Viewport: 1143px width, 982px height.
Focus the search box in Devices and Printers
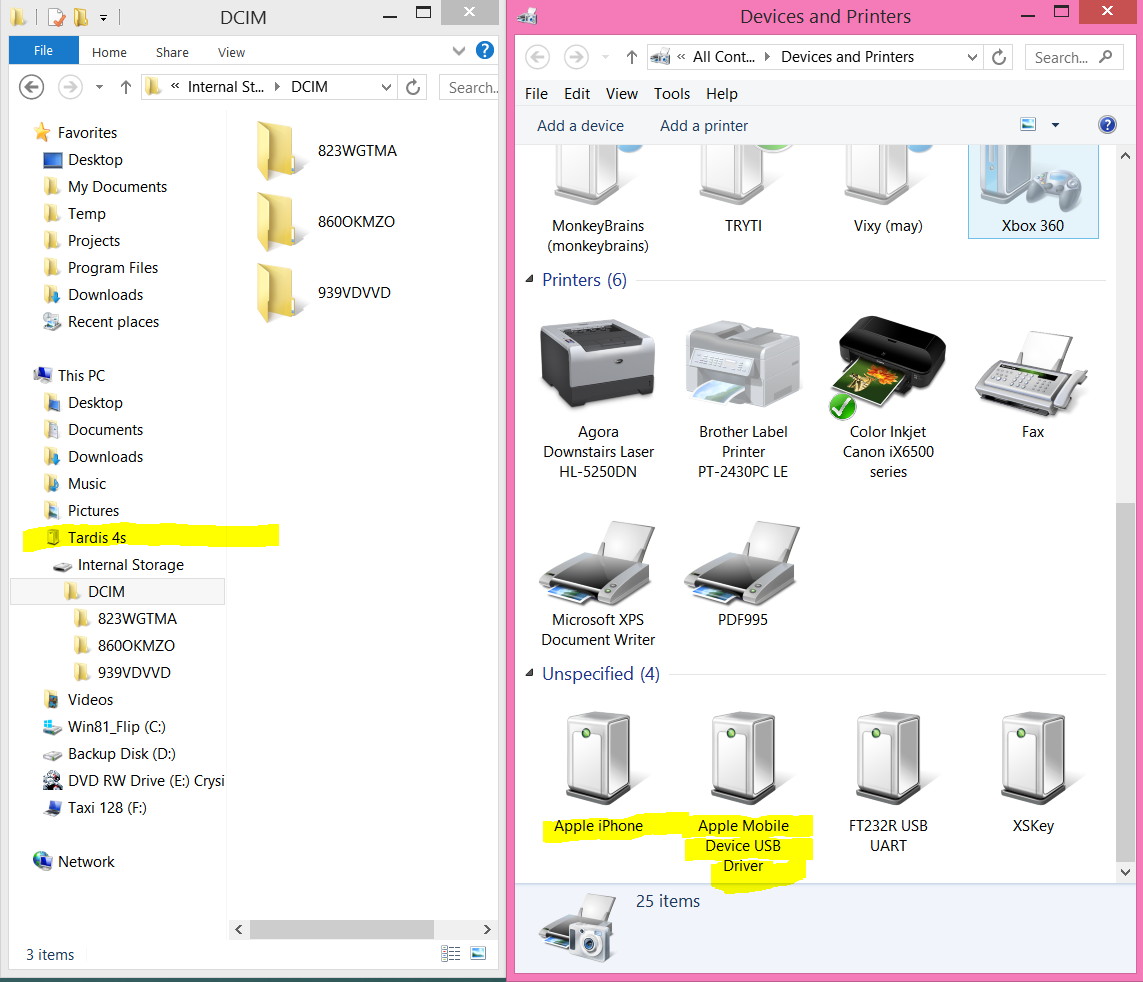click(1073, 57)
